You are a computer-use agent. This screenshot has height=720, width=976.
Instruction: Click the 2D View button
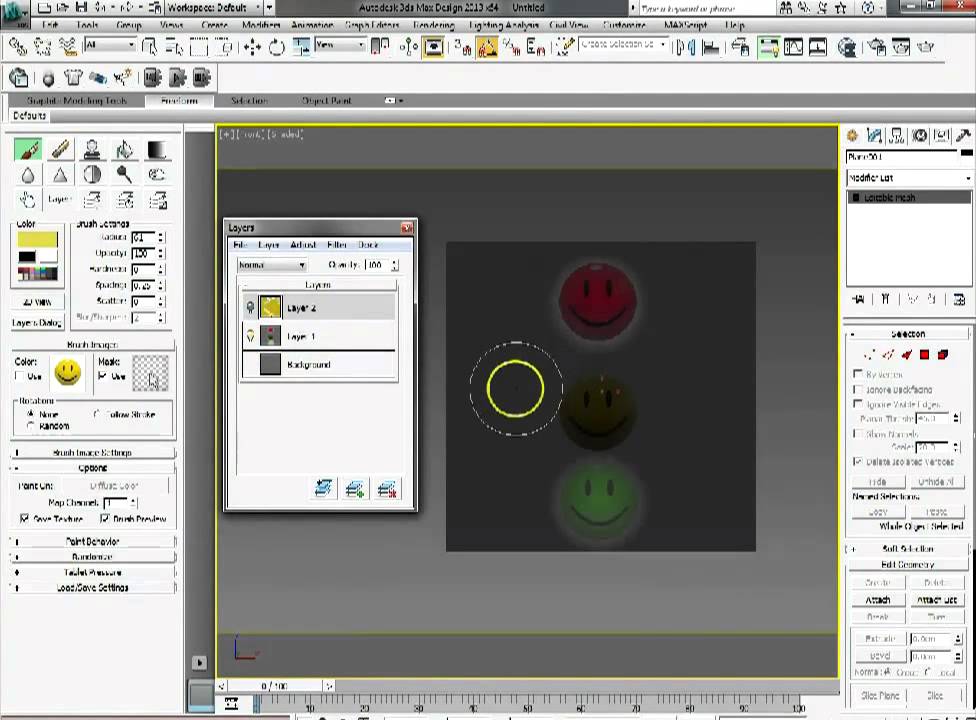coord(37,302)
